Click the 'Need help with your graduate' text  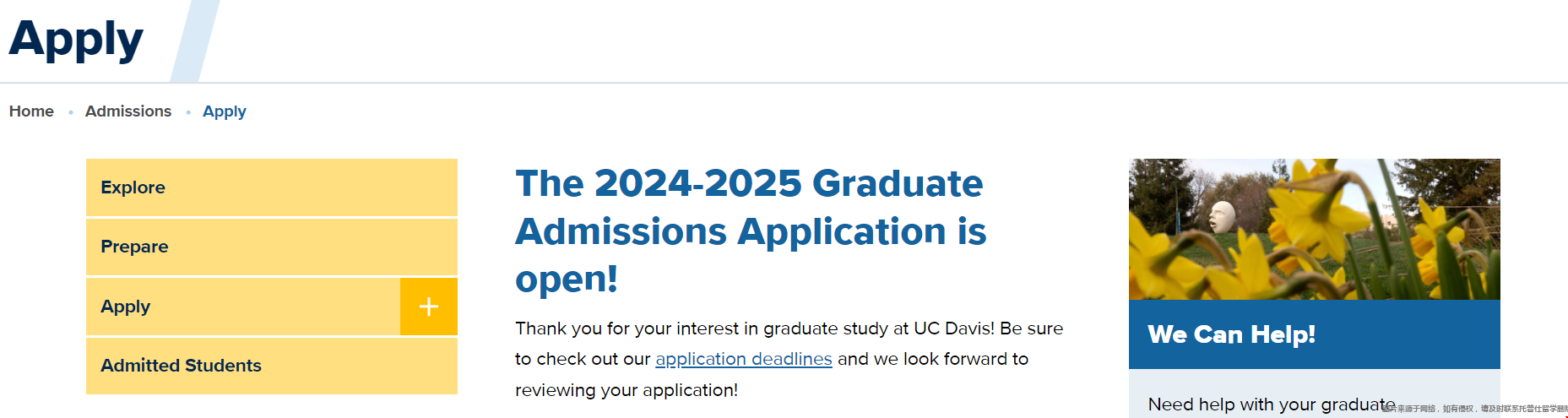pos(1272,404)
